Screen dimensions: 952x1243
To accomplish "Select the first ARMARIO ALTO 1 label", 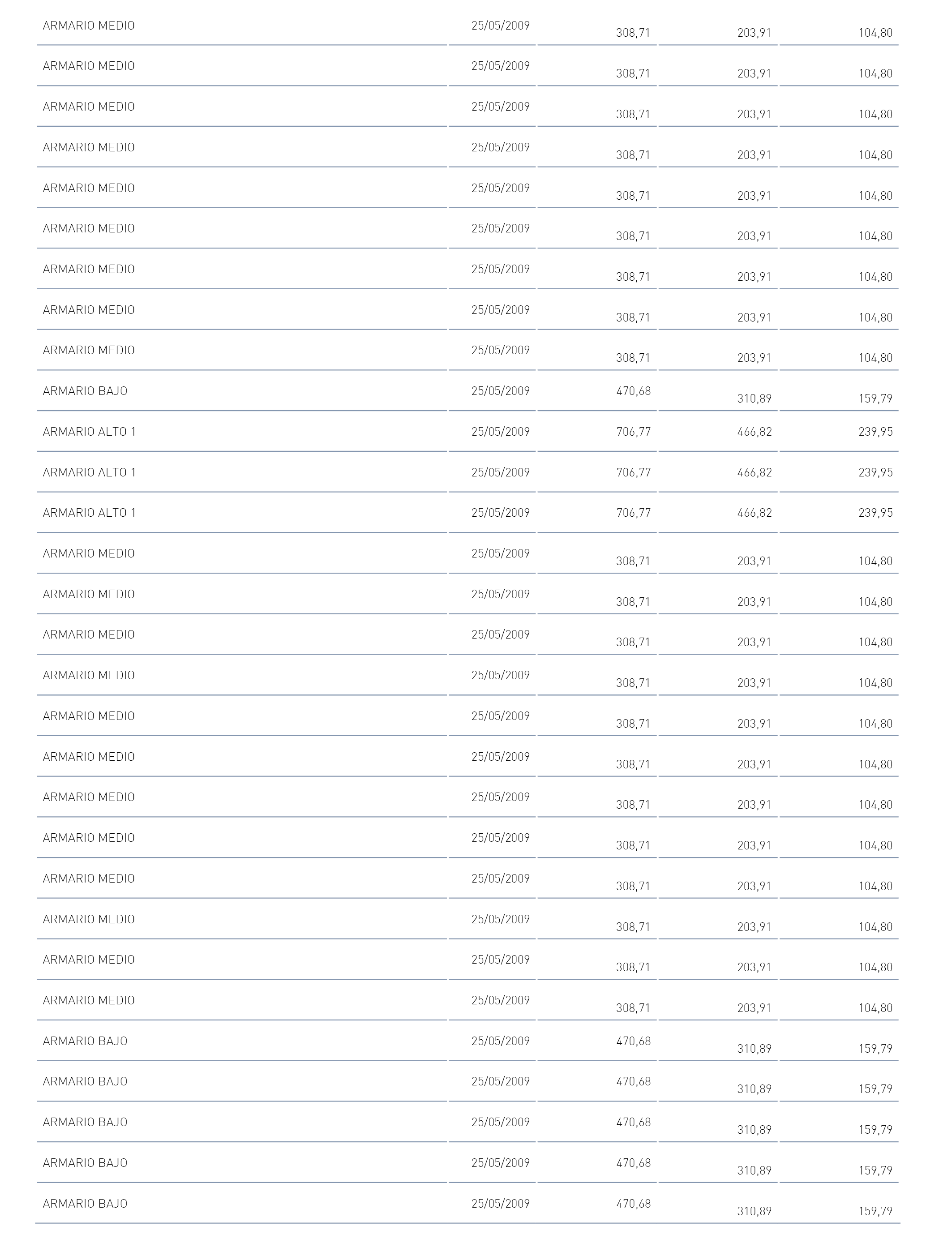I will tap(89, 432).
